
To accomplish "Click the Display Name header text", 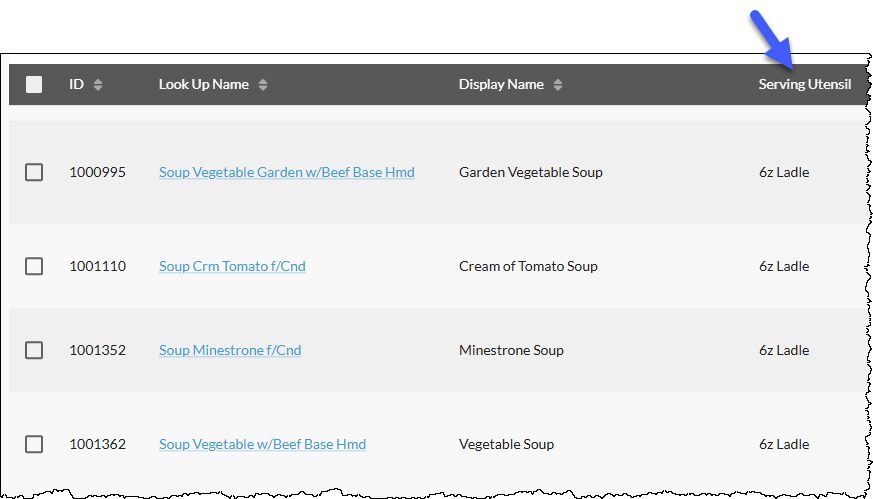I will [x=501, y=85].
